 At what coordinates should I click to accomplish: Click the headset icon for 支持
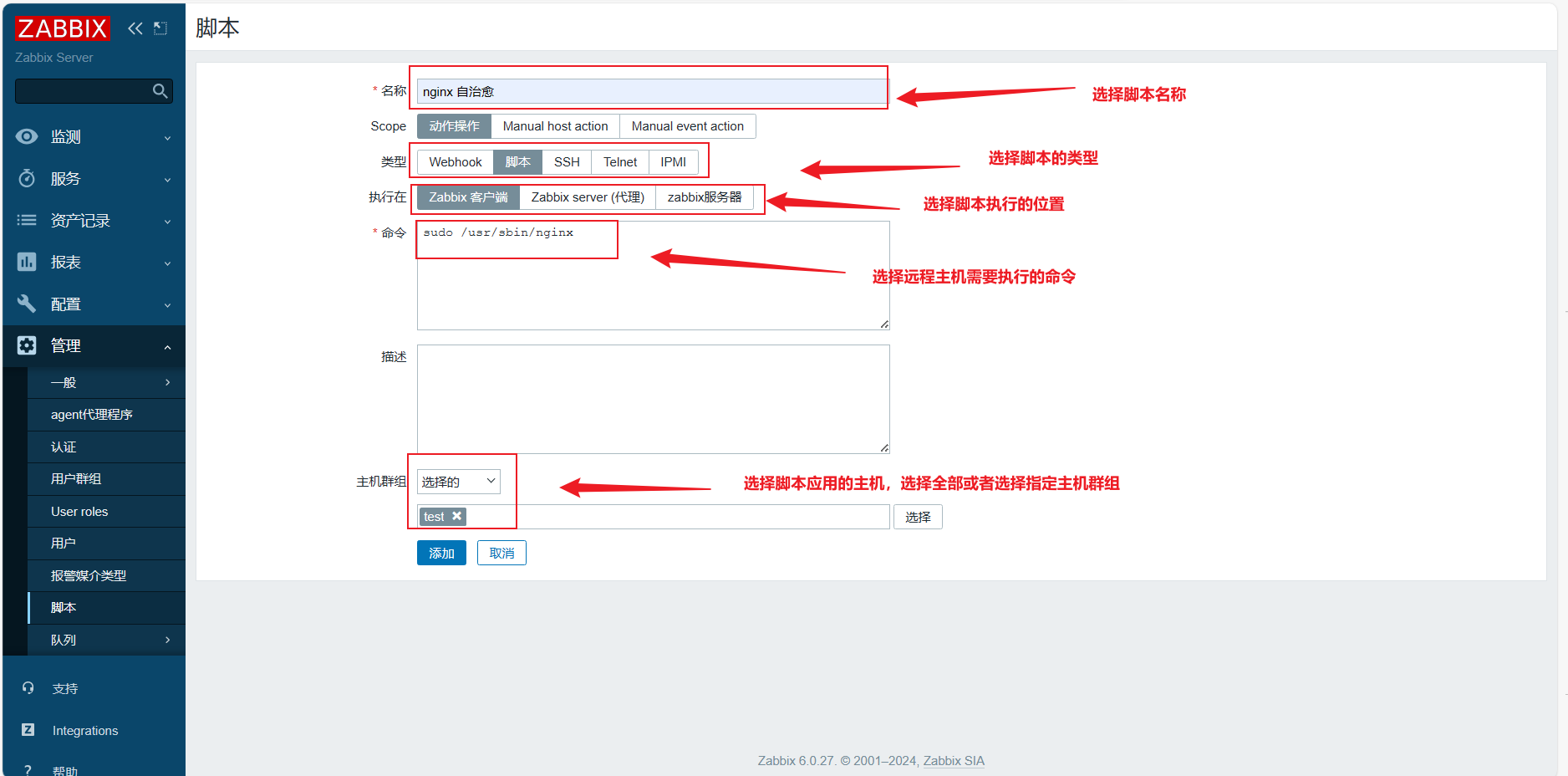pyautogui.click(x=28, y=687)
